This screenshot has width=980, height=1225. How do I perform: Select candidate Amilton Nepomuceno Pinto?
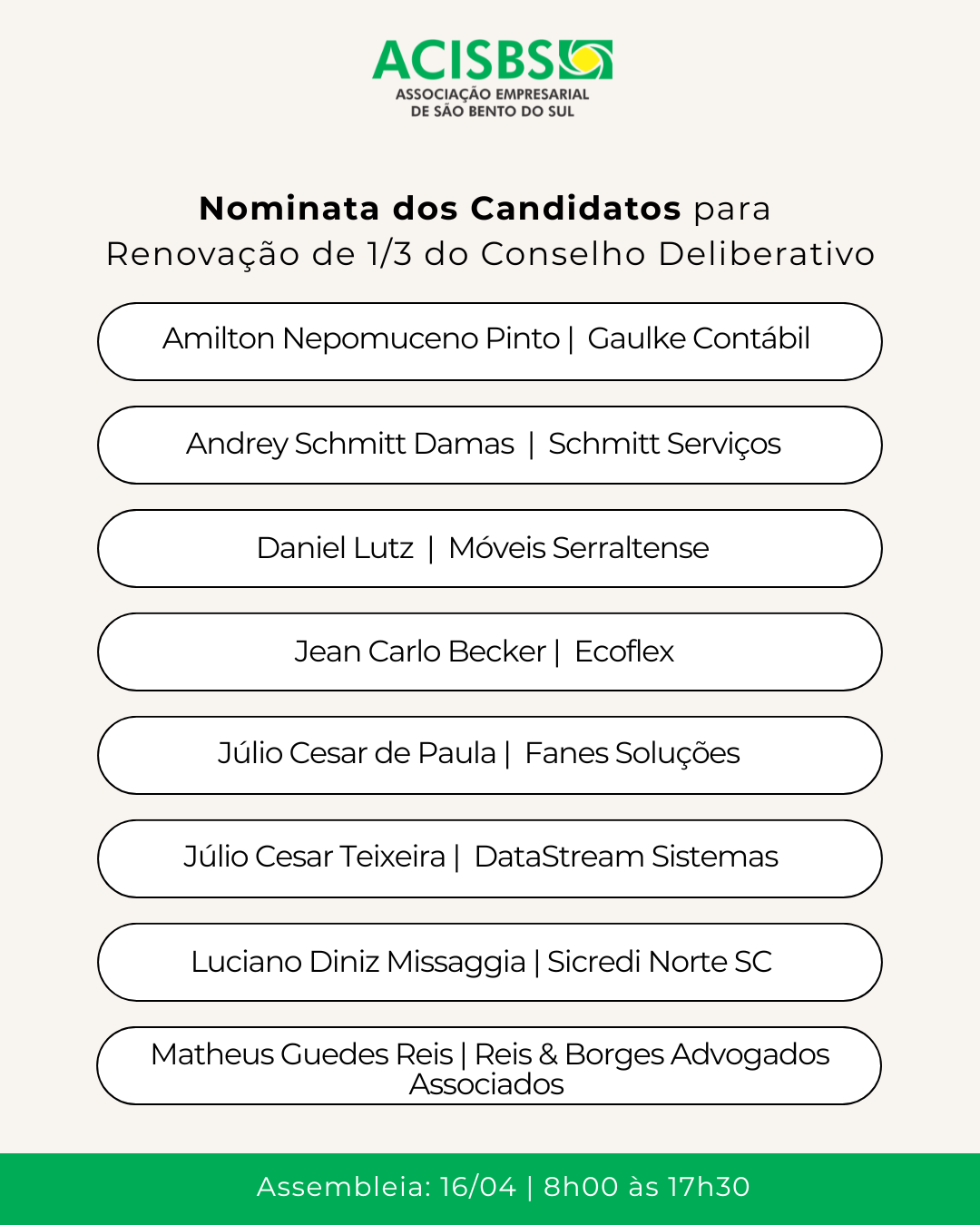pos(361,338)
